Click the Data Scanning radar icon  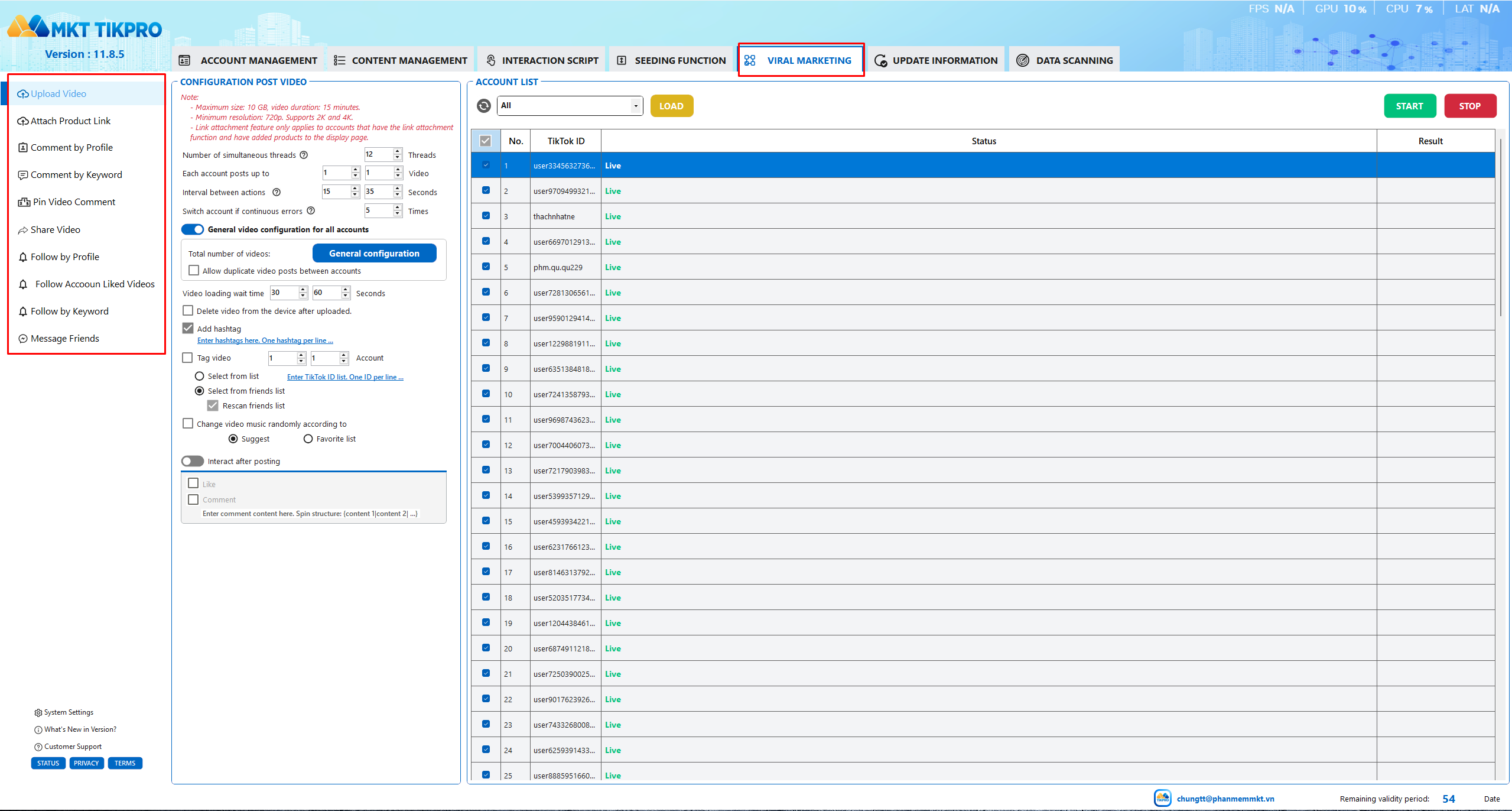click(1023, 60)
